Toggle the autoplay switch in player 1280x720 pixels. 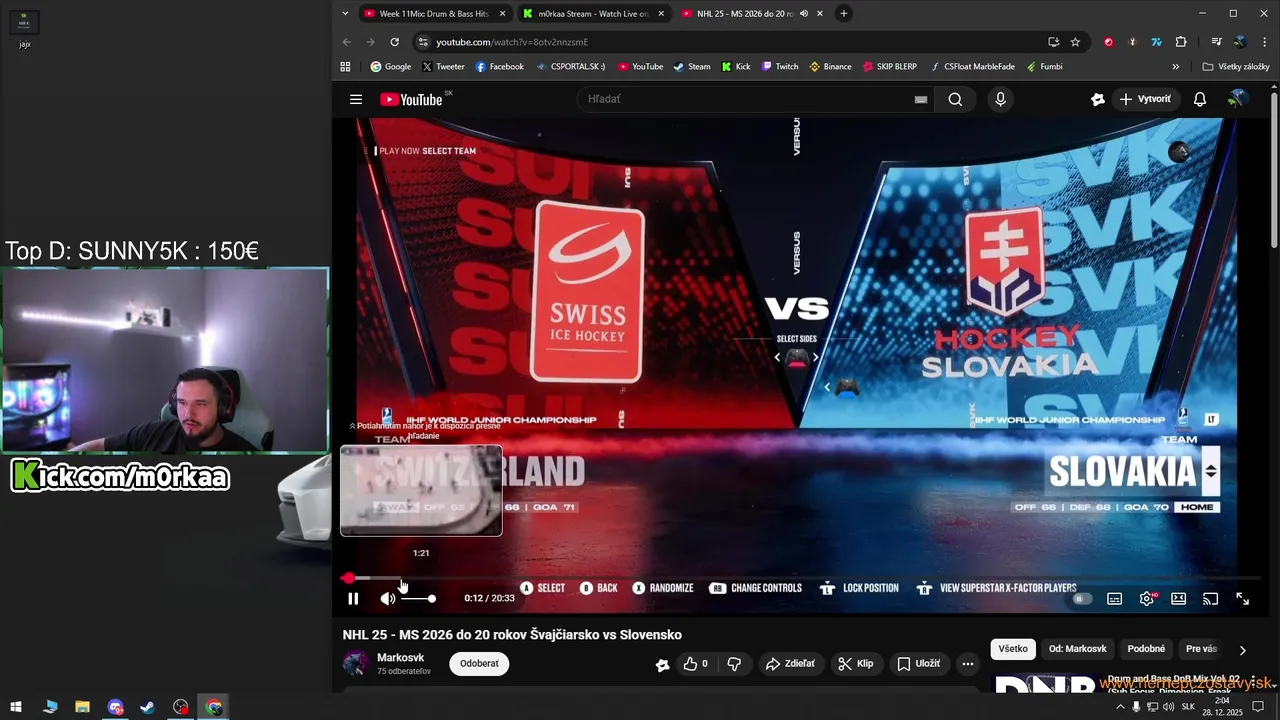point(1081,598)
